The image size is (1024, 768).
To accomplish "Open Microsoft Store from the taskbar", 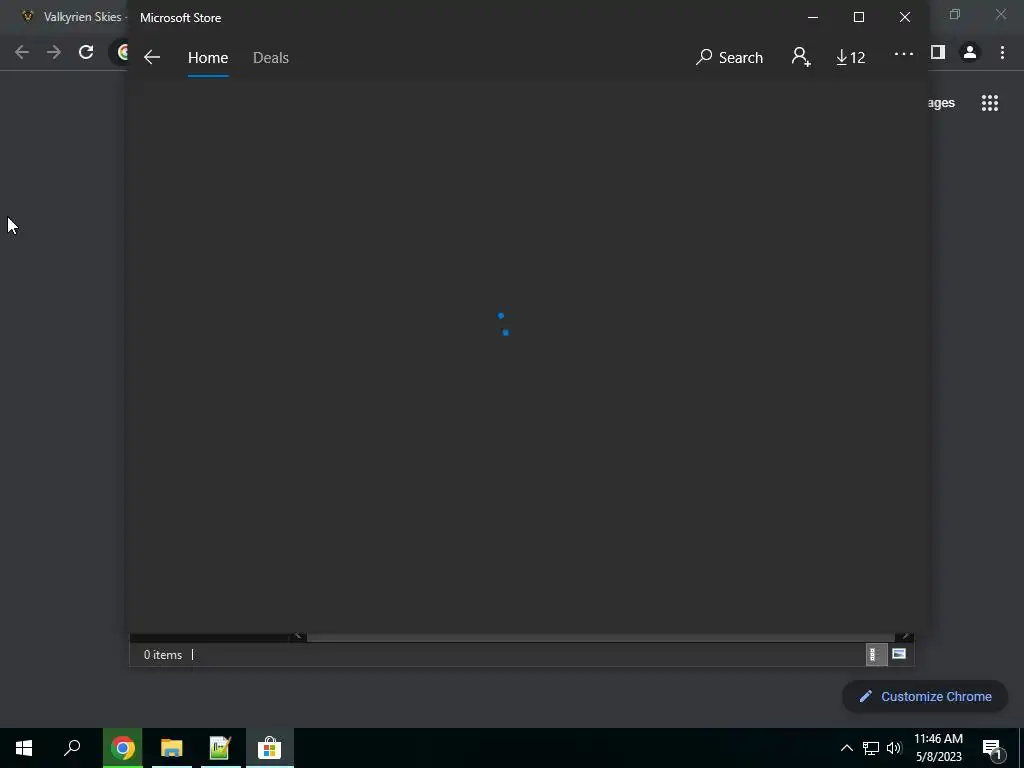I will point(269,748).
